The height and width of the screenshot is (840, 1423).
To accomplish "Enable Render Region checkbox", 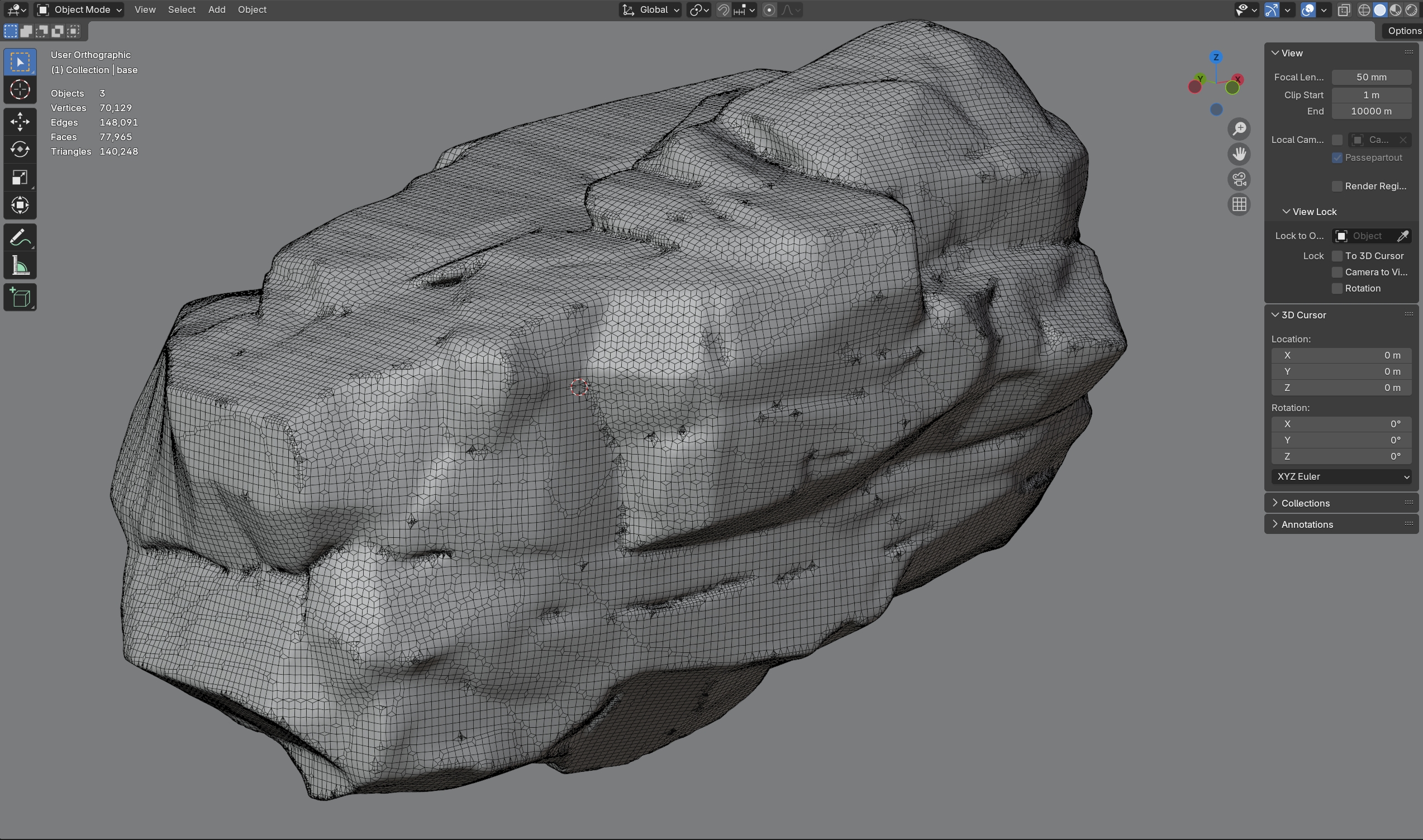I will 1337,186.
